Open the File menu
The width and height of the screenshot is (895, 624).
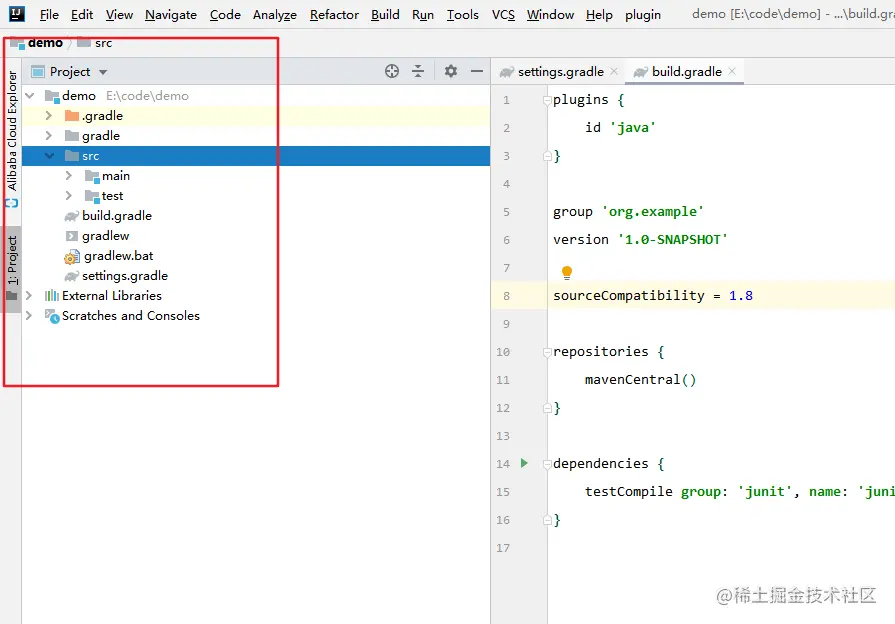[x=49, y=15]
